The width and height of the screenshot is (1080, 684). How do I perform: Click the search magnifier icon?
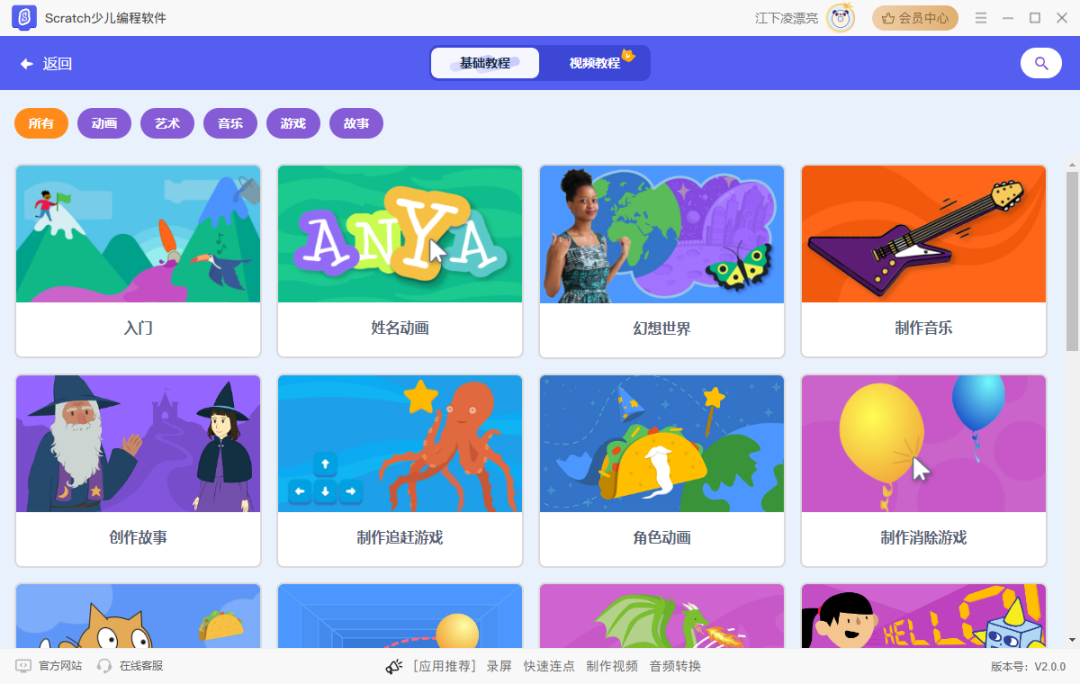pyautogui.click(x=1041, y=63)
